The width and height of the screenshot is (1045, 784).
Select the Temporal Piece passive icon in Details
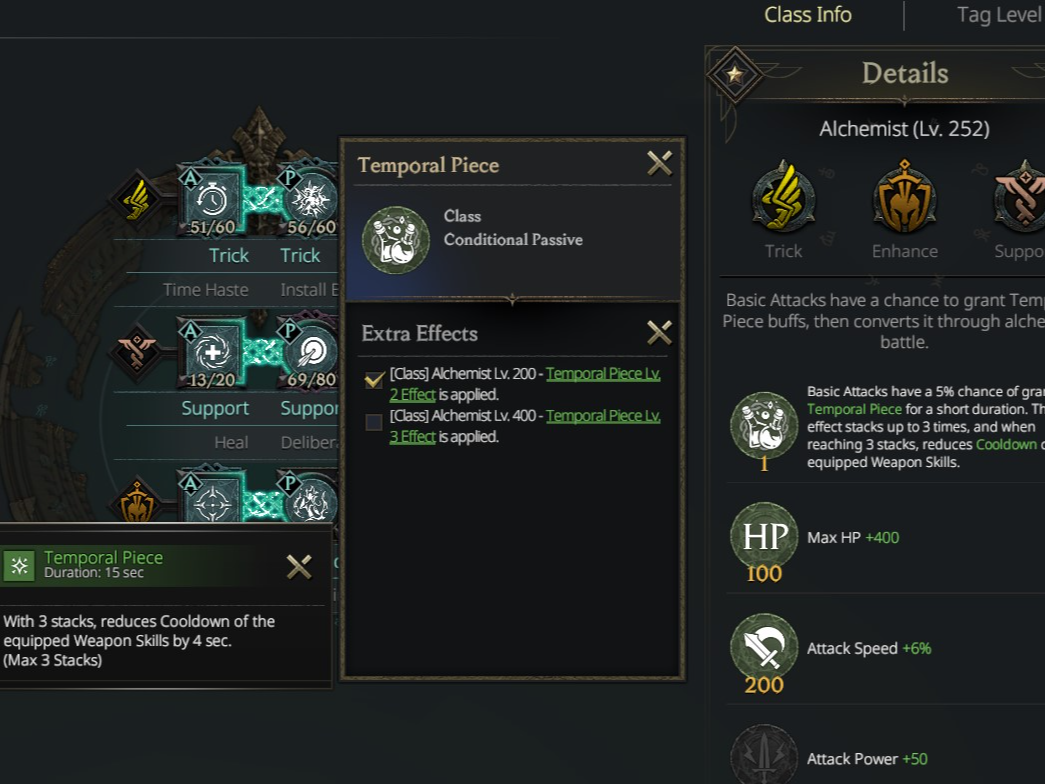point(764,424)
